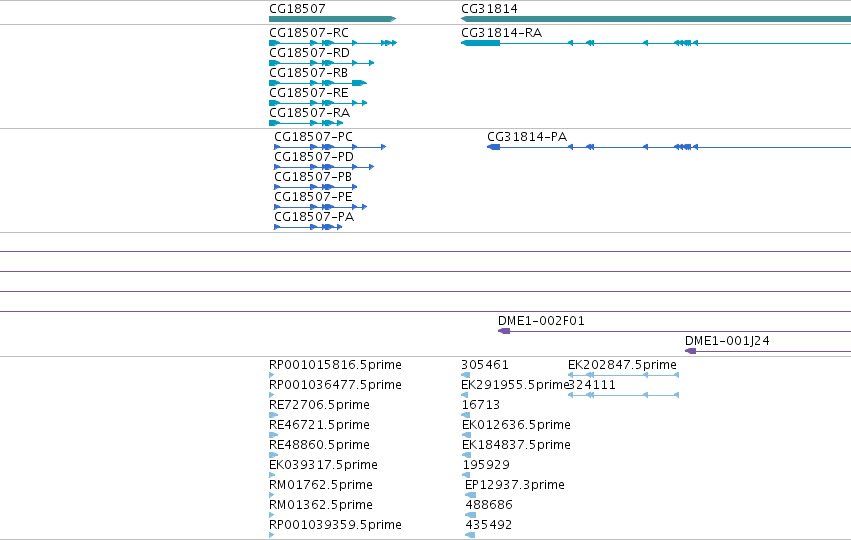Select transcript CG18507-RA

(309, 113)
